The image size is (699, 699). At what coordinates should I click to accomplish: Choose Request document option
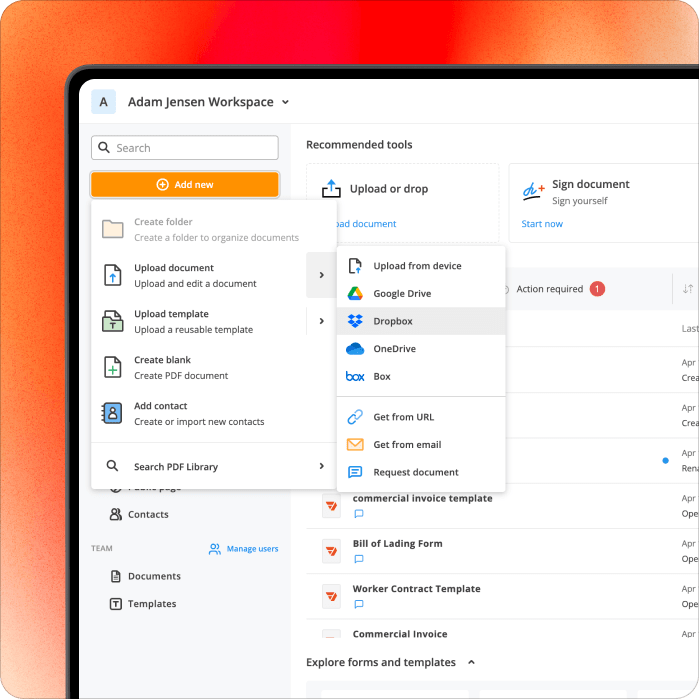coord(421,472)
